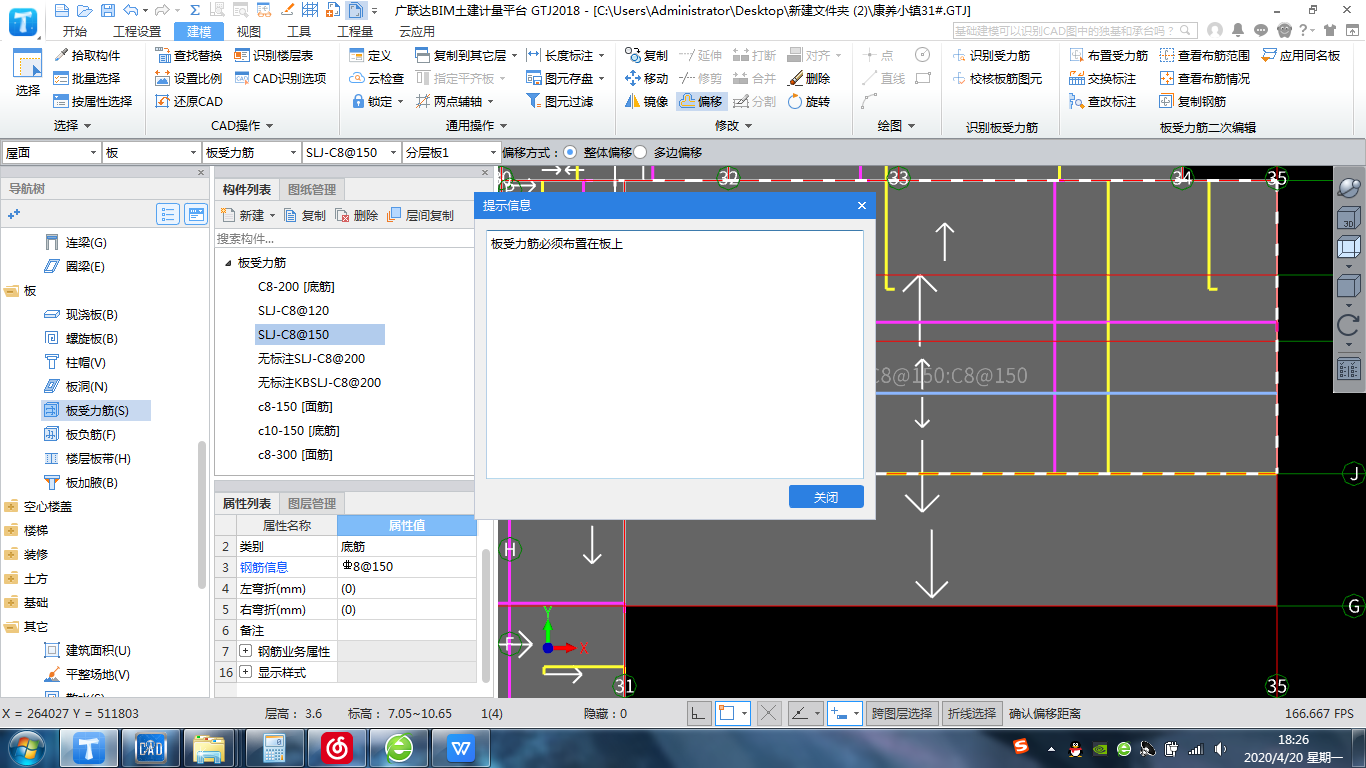Click 应用同名板 apply tool
The width and height of the screenshot is (1366, 768).
[x=1300, y=56]
